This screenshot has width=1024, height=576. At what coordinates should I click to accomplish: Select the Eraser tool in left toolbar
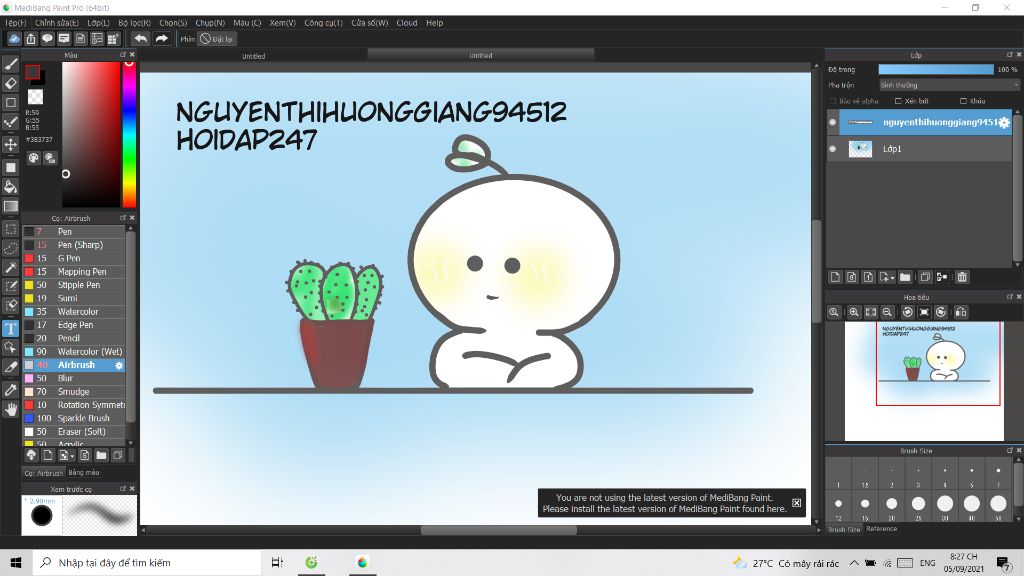[10, 83]
